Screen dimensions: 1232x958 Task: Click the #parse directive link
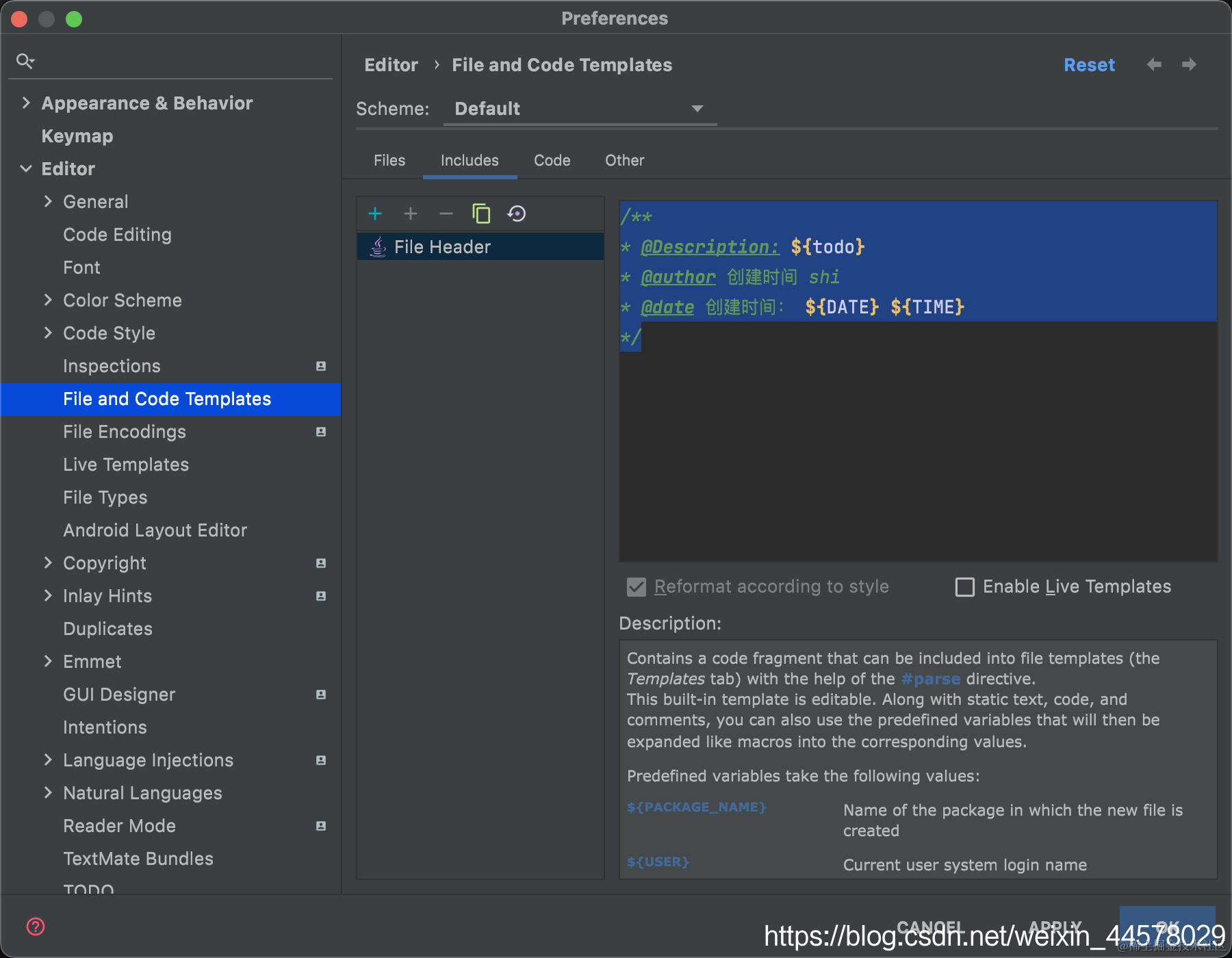click(x=931, y=679)
